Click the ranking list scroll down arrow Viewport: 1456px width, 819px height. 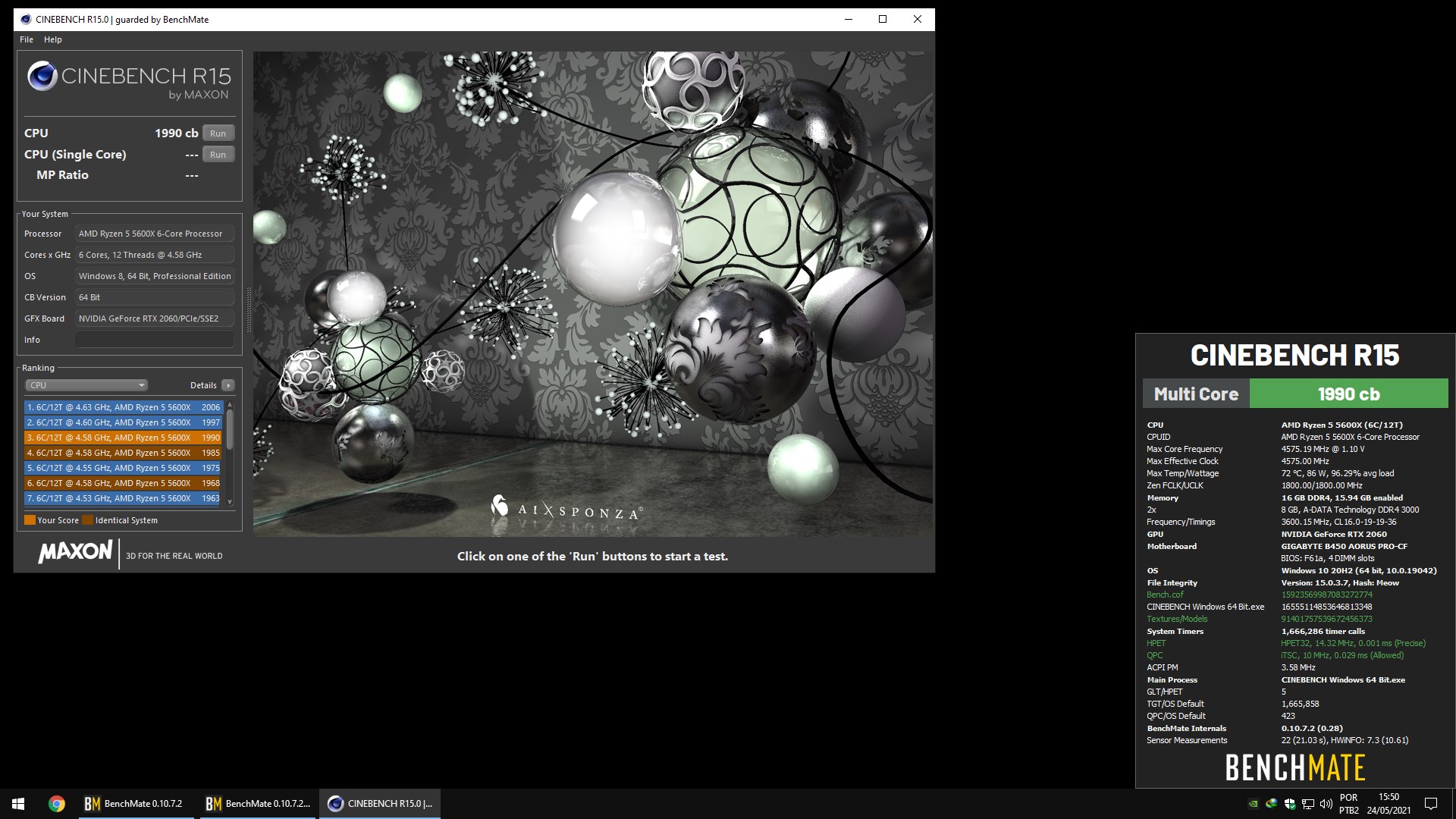click(230, 502)
